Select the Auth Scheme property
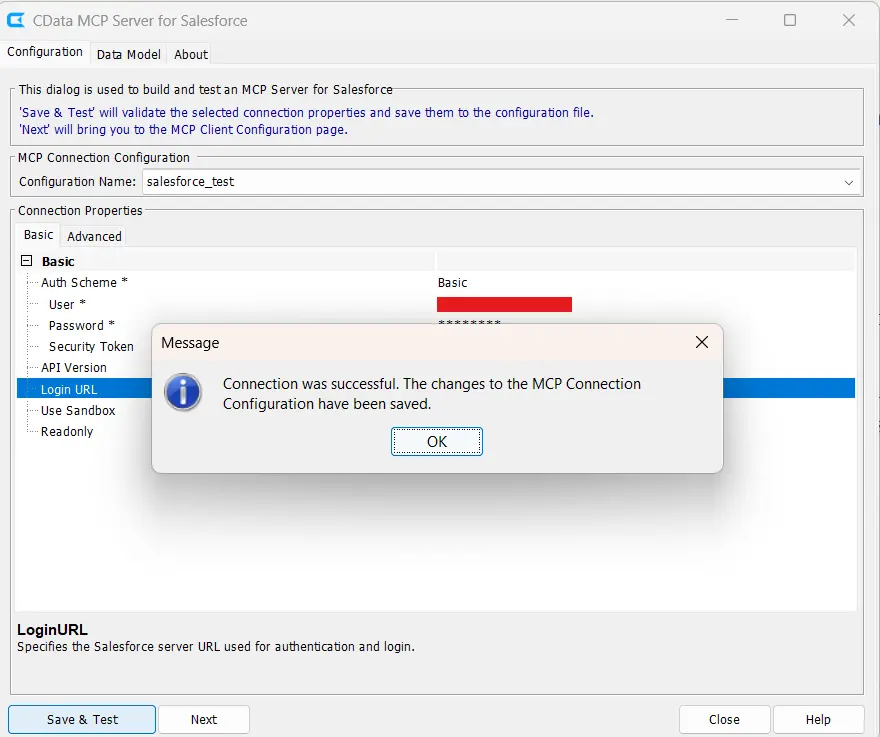The width and height of the screenshot is (880, 737). coord(87,282)
